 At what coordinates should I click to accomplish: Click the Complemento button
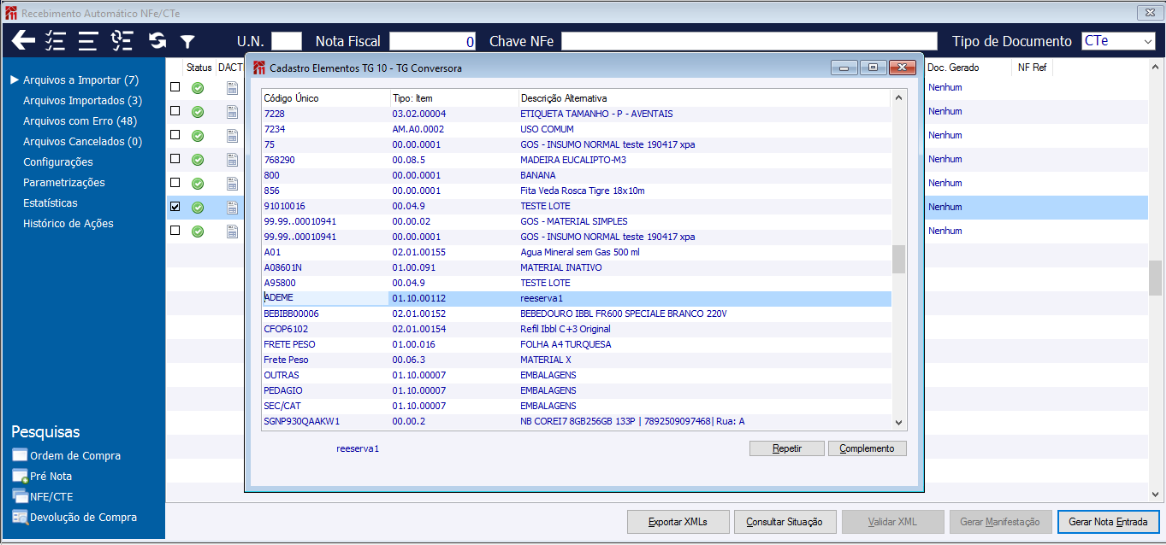[x=868, y=449]
